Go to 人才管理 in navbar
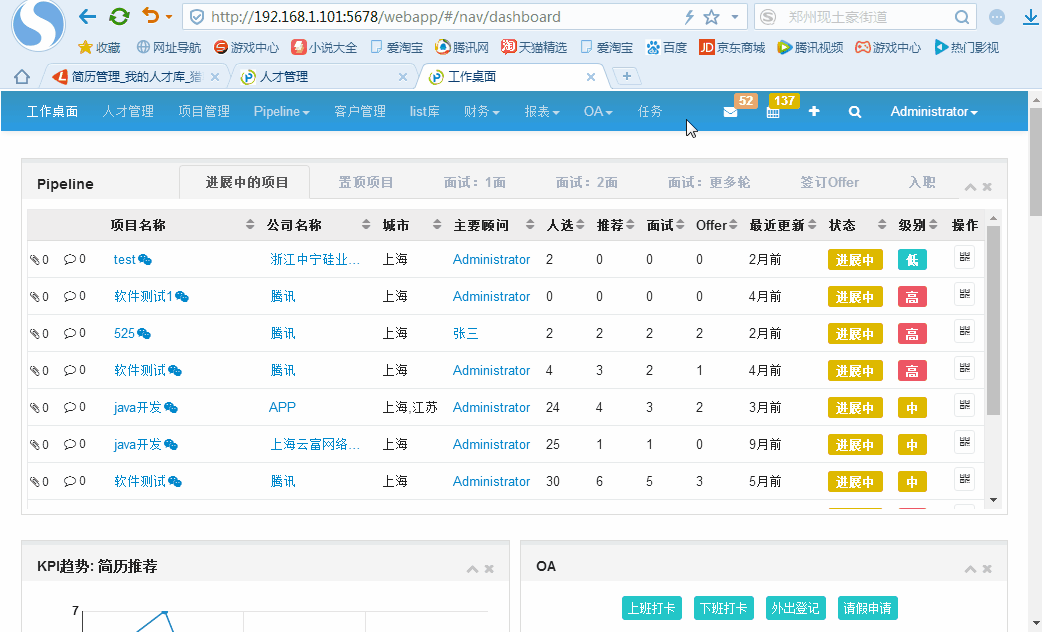The height and width of the screenshot is (632, 1042). click(128, 112)
